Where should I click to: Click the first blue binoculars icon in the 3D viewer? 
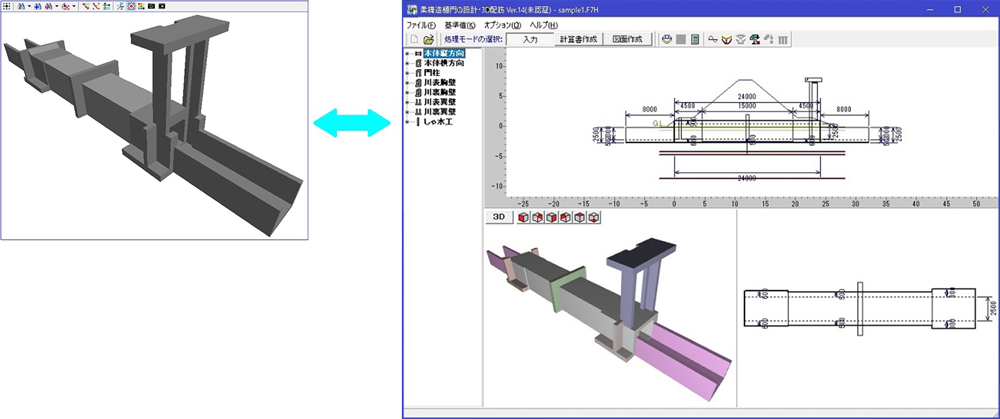(x=22, y=6)
